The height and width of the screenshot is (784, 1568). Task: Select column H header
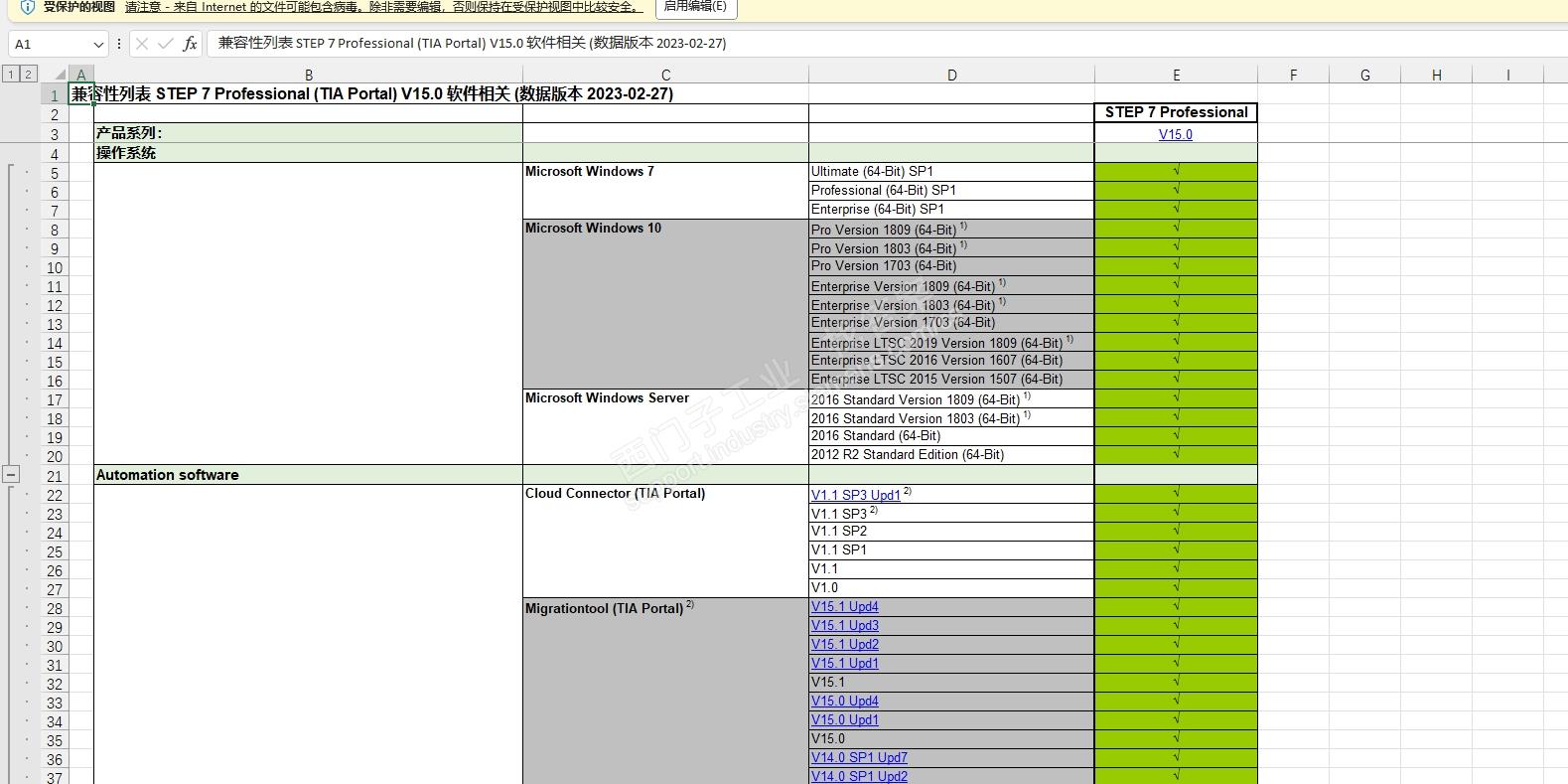1436,75
